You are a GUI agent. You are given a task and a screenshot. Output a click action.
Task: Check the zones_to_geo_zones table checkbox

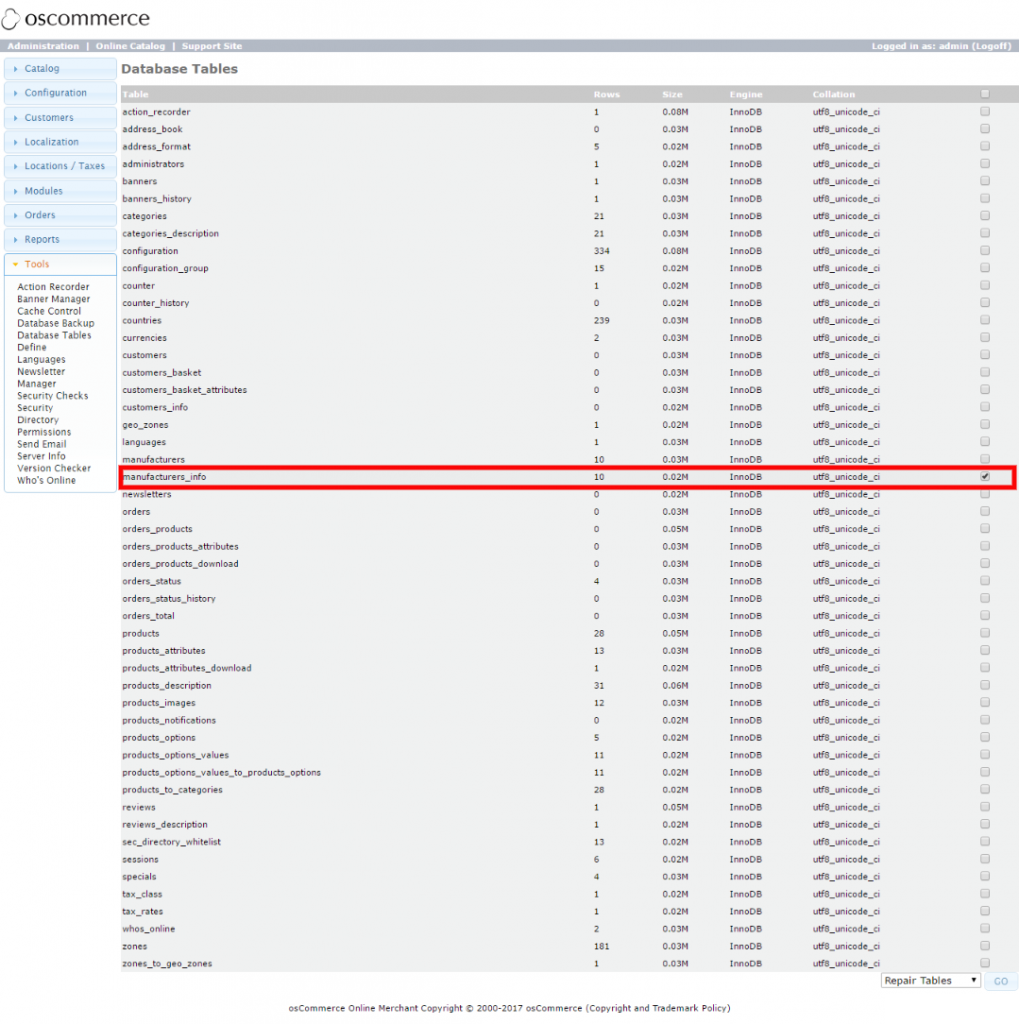click(x=985, y=963)
